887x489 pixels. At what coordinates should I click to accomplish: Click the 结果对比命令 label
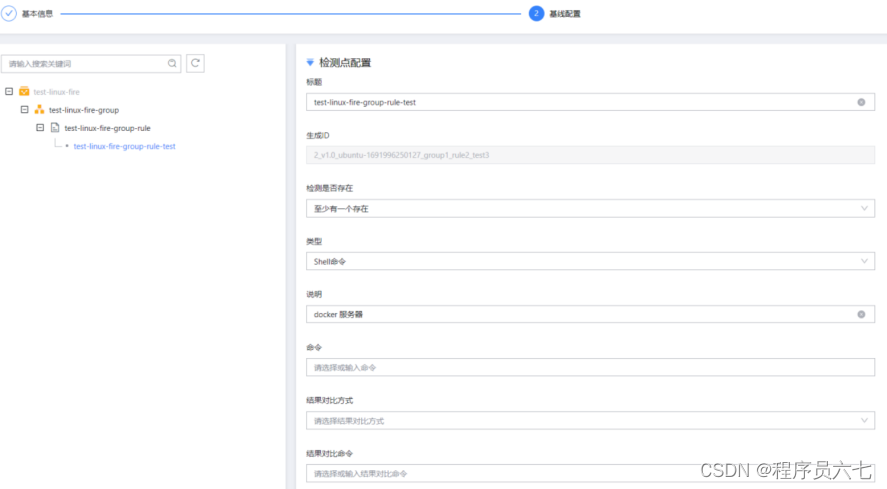click(329, 453)
